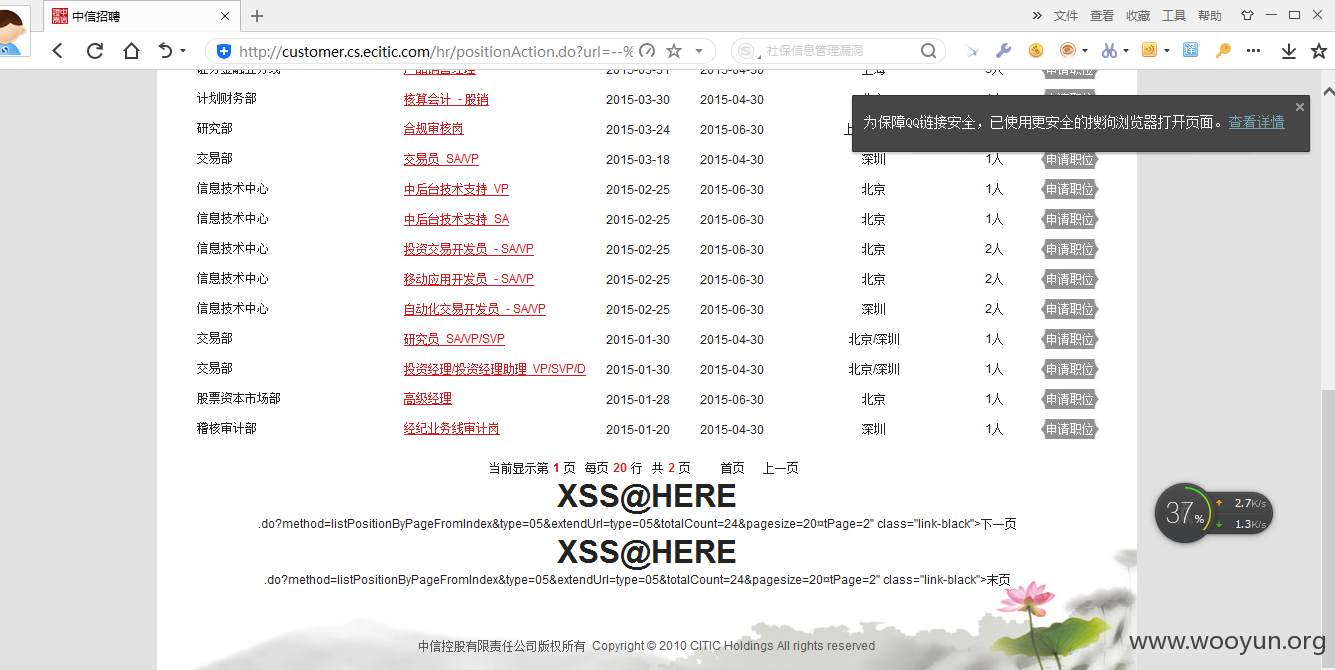The image size is (1335, 670).
Task: Click the blue security shield in the address bar
Action: pos(224,51)
